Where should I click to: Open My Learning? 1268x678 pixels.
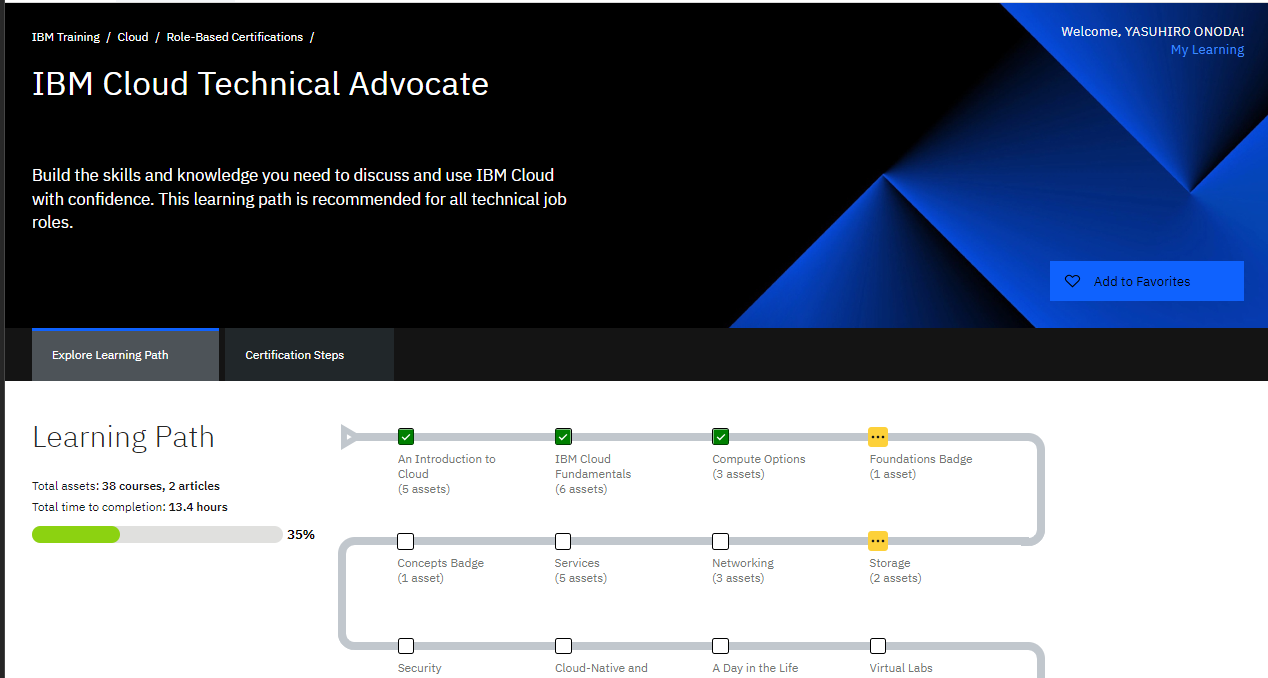click(x=1207, y=49)
